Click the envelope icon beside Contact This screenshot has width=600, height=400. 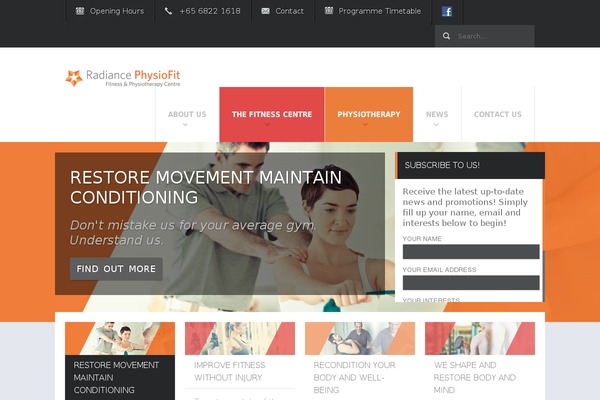tap(265, 11)
